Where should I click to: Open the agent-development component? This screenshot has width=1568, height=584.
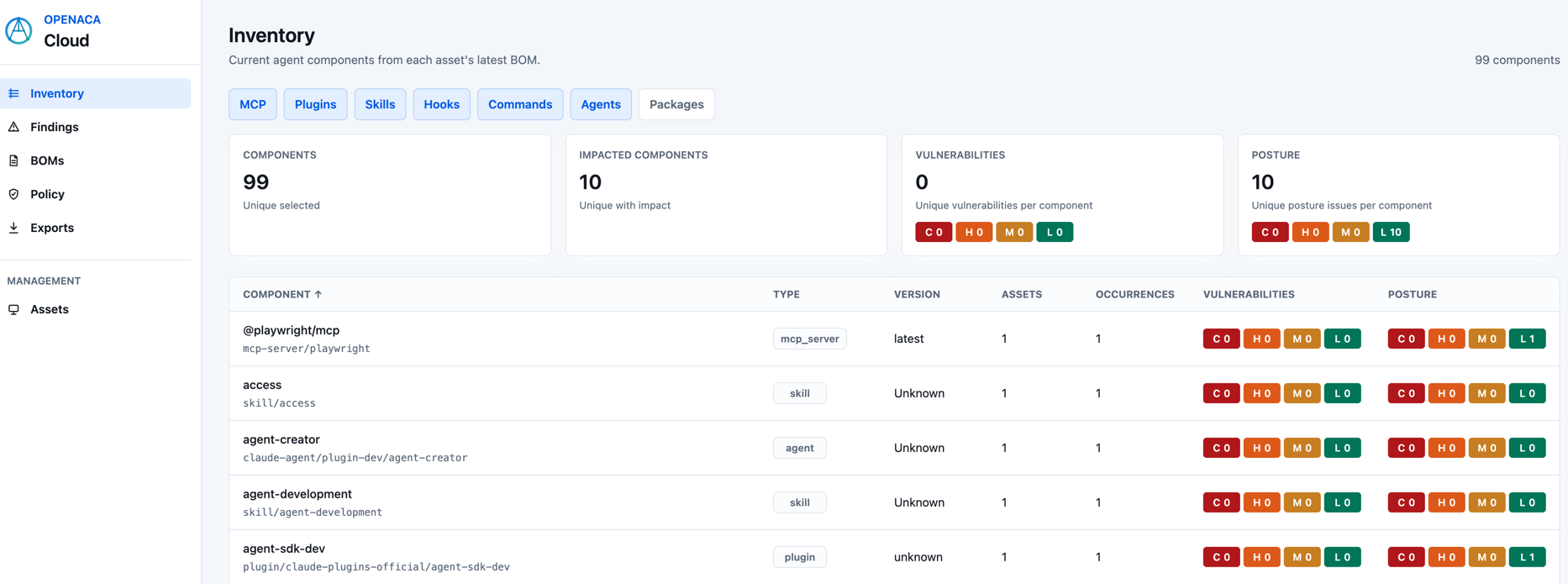tap(894, 502)
